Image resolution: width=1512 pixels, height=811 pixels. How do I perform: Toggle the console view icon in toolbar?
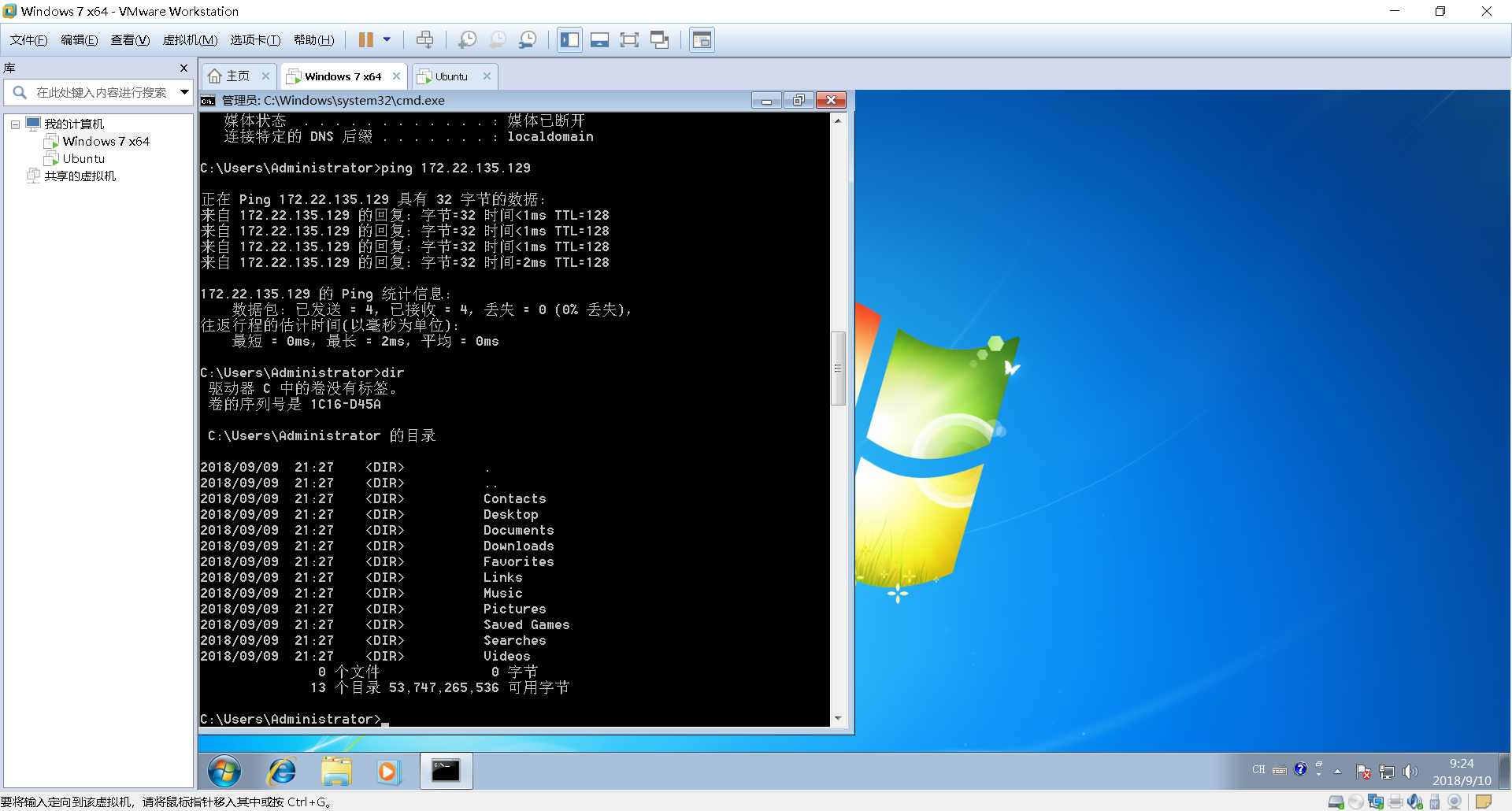pyautogui.click(x=702, y=39)
